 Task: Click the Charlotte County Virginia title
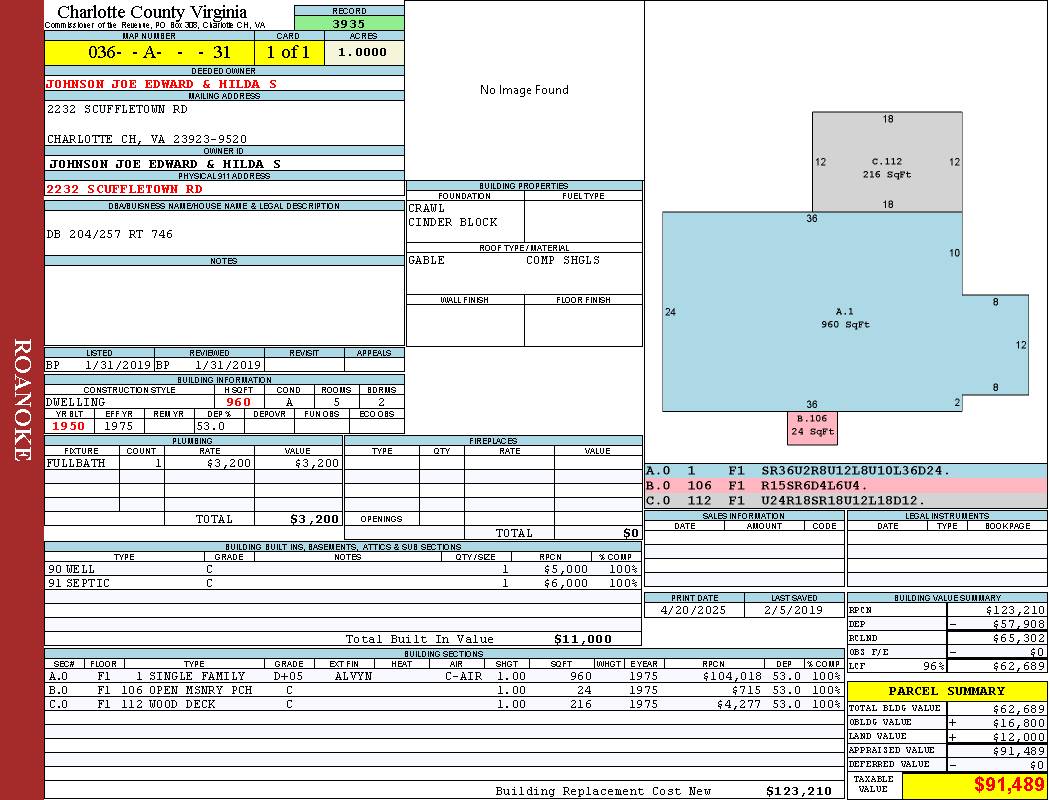click(x=152, y=12)
